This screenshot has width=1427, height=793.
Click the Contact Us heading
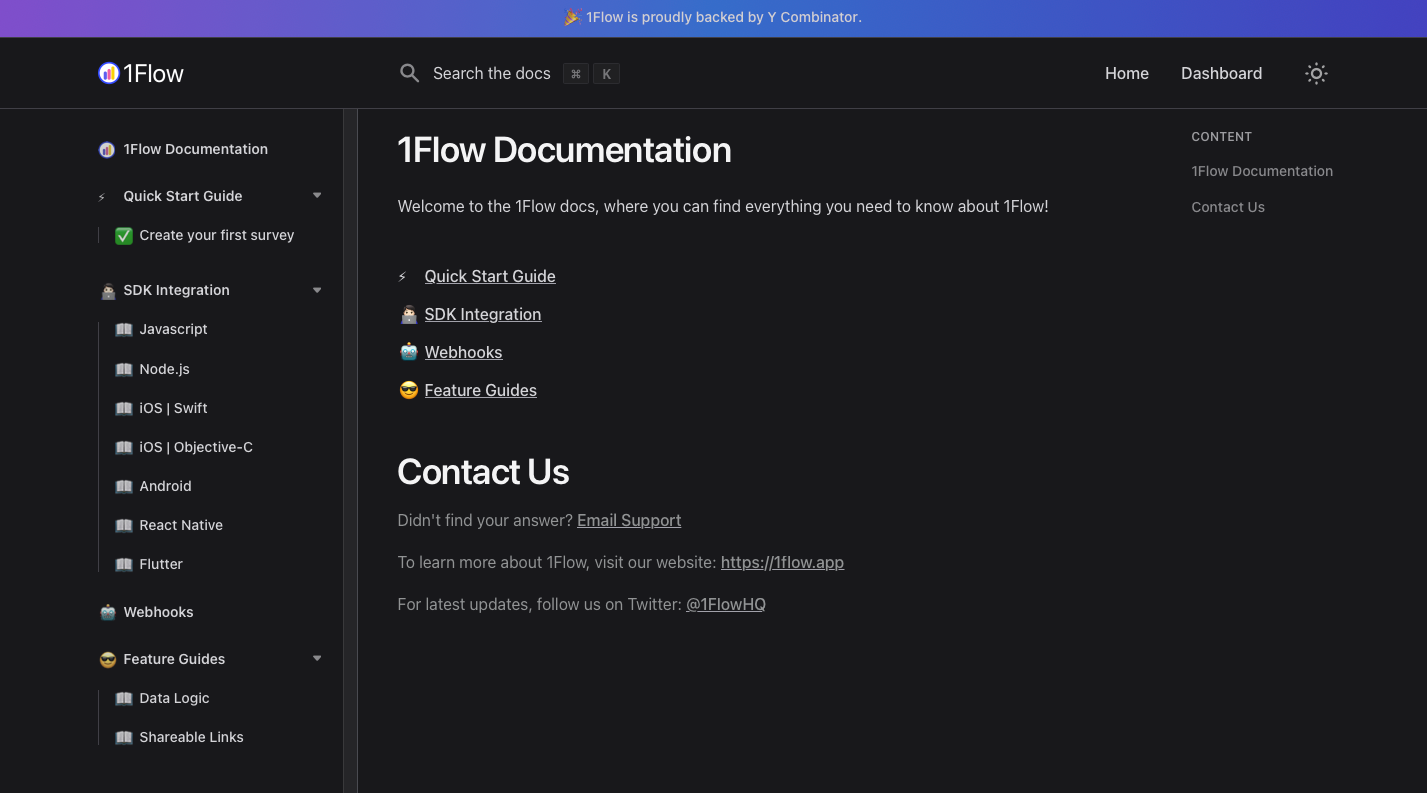483,472
